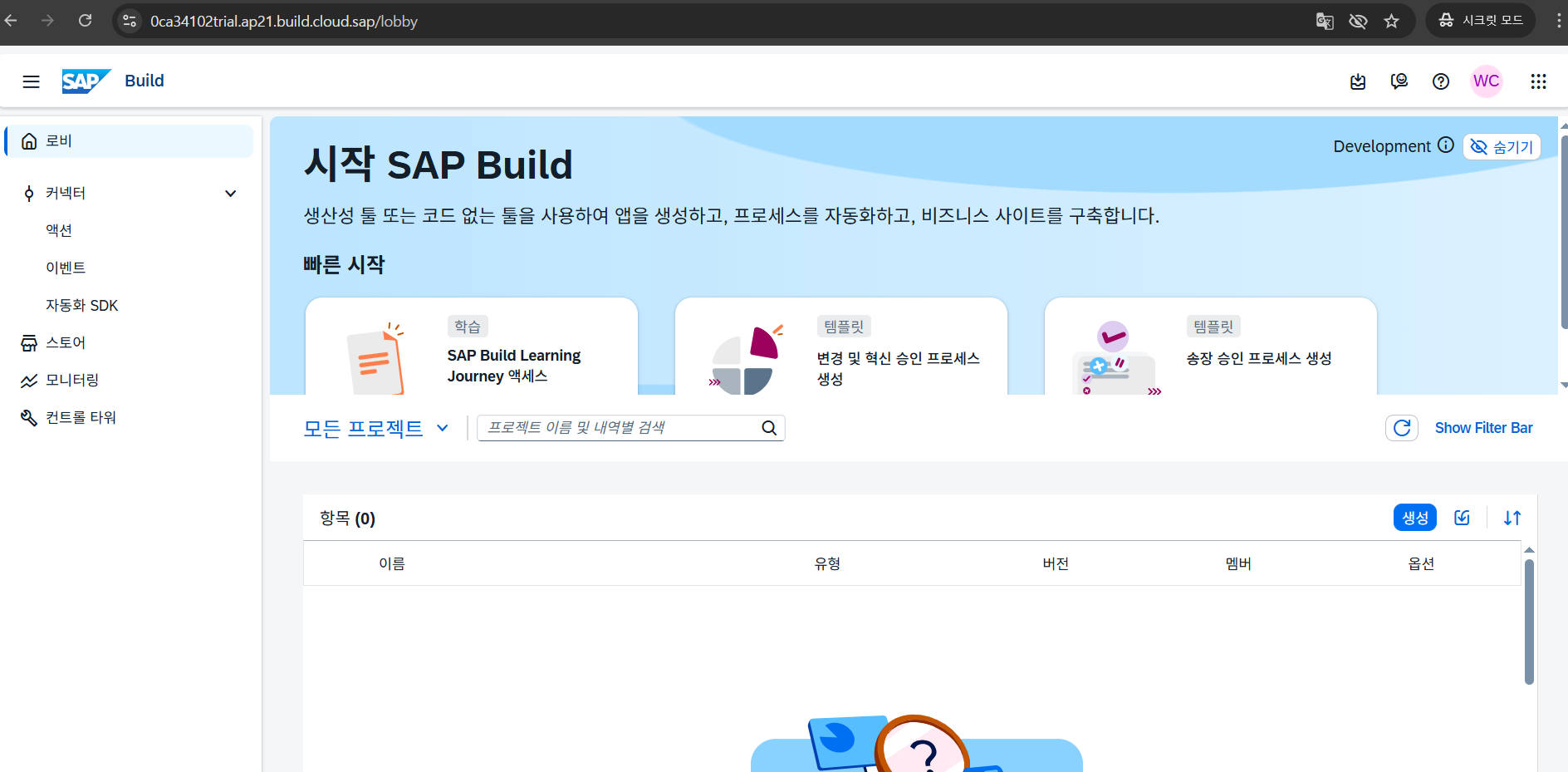1568x772 pixels.
Task: Click the eye-slash tracking protection icon
Action: (1358, 21)
